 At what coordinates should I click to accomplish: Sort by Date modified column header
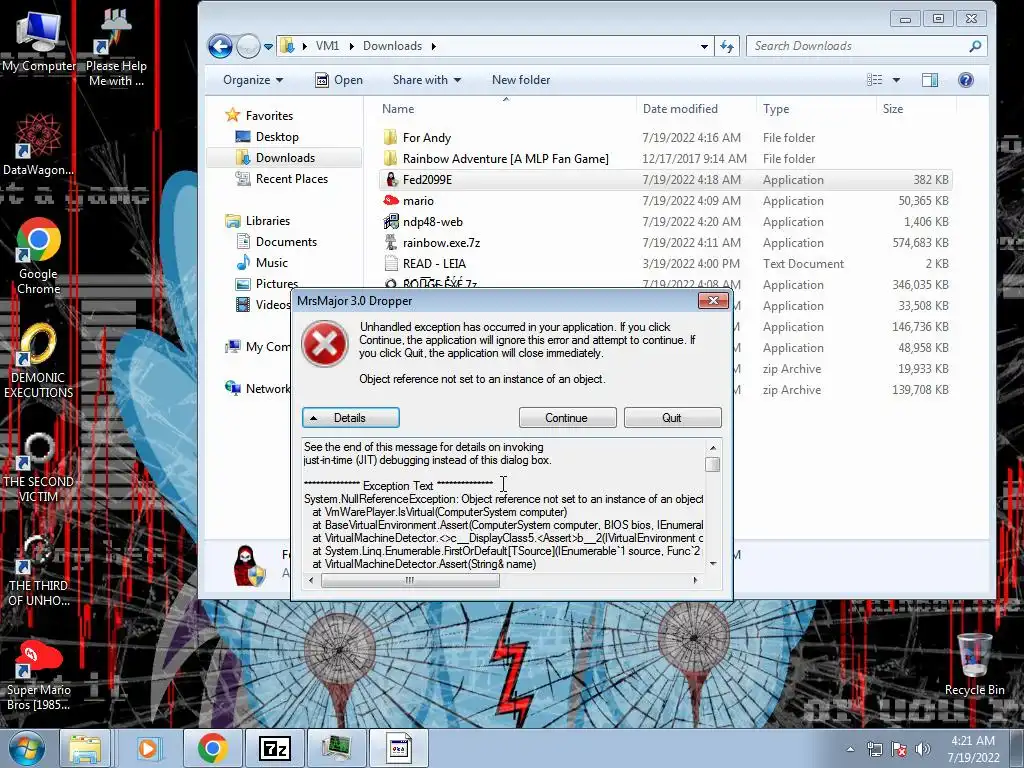click(680, 109)
